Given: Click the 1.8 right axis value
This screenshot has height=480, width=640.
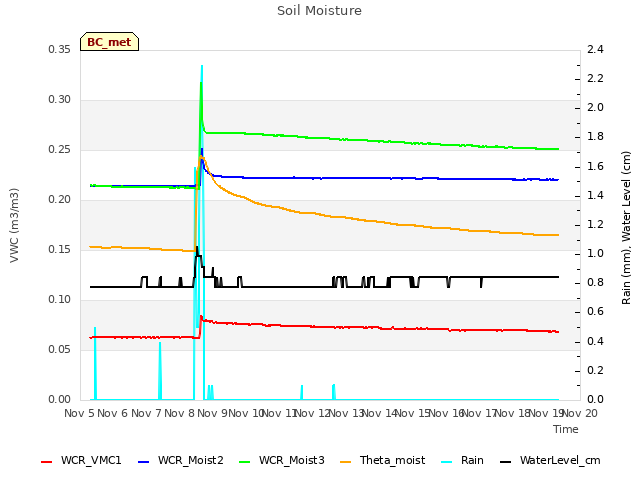Looking at the screenshot, I should 595,136.
